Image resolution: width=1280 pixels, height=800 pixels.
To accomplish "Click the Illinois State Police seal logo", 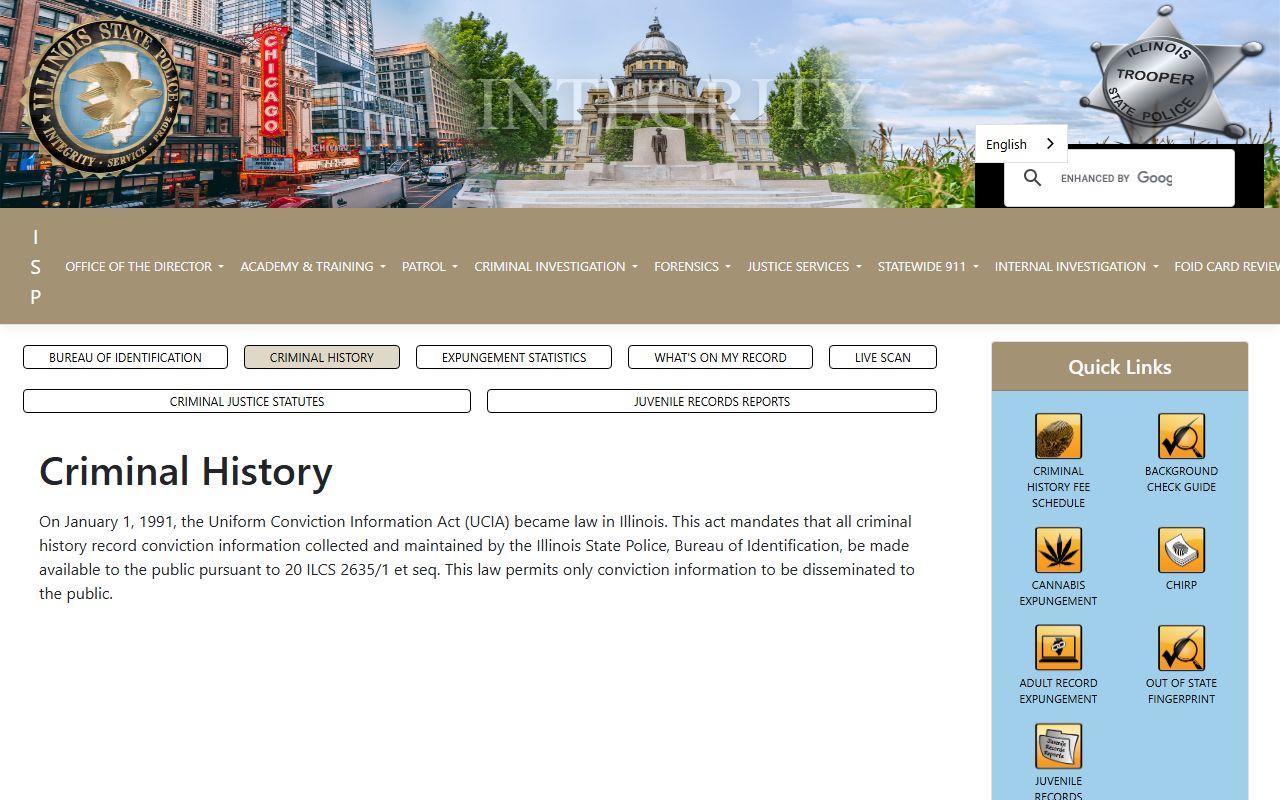I will coord(100,97).
